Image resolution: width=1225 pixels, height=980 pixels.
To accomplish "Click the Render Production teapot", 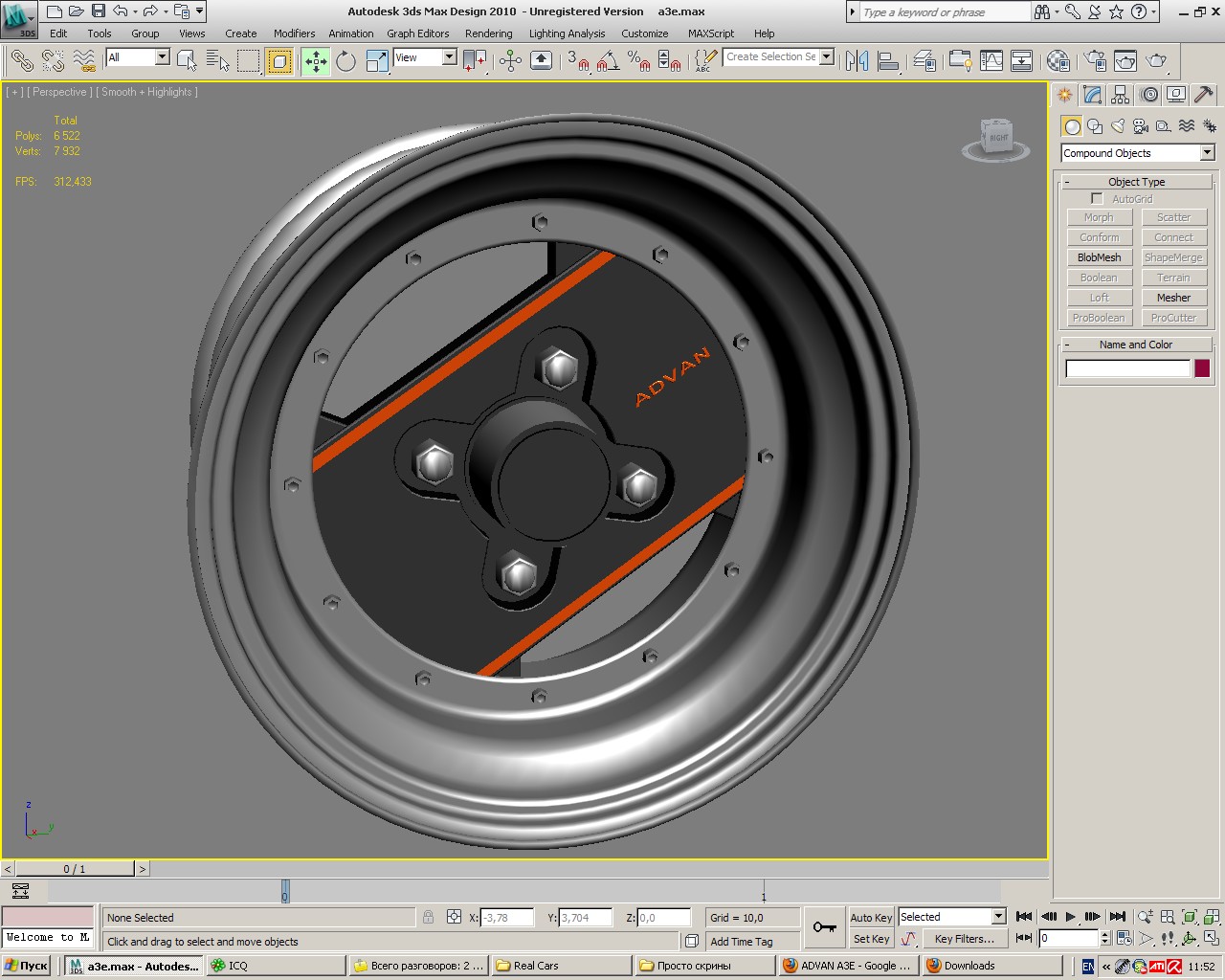I will click(x=1157, y=61).
